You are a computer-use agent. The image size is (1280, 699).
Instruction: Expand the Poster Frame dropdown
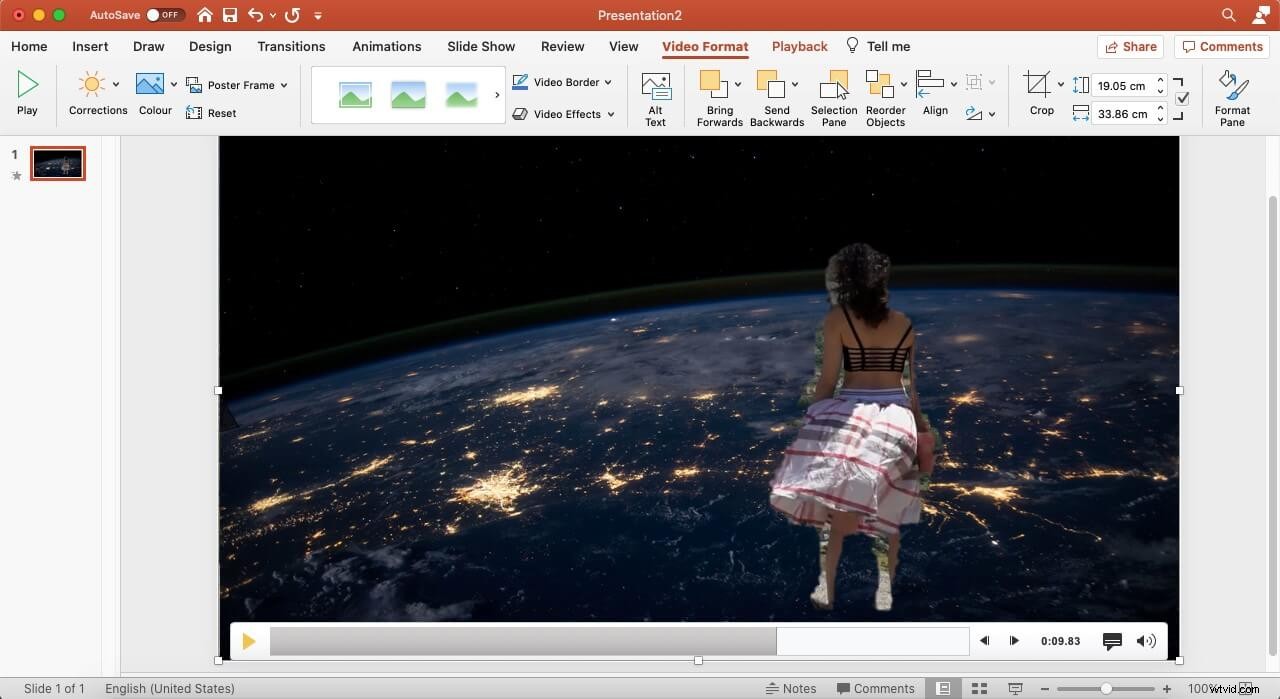(283, 85)
